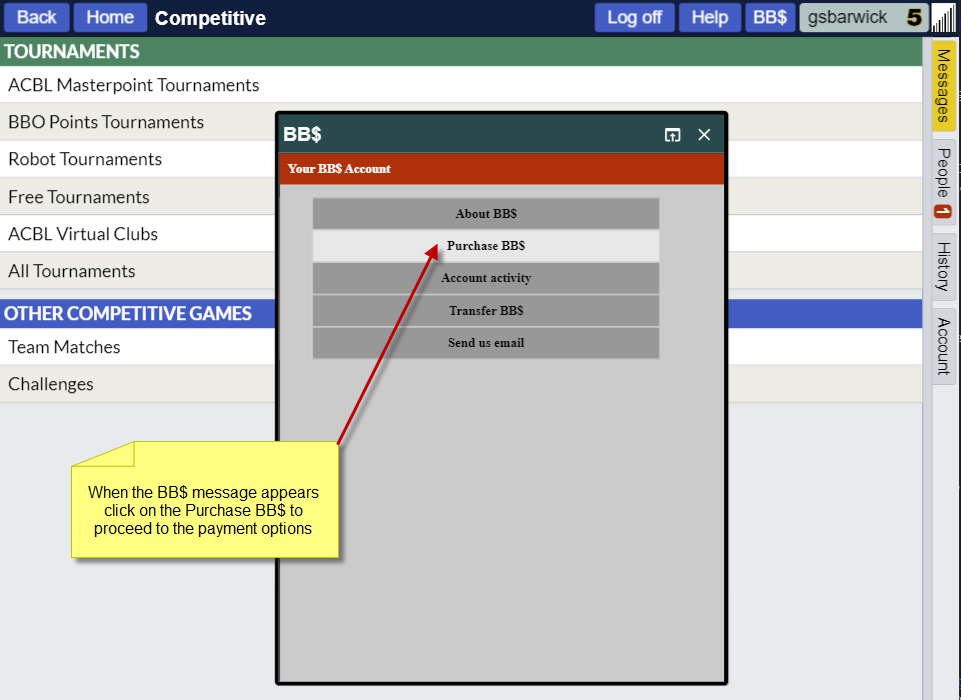Click the Log off button

tap(634, 17)
